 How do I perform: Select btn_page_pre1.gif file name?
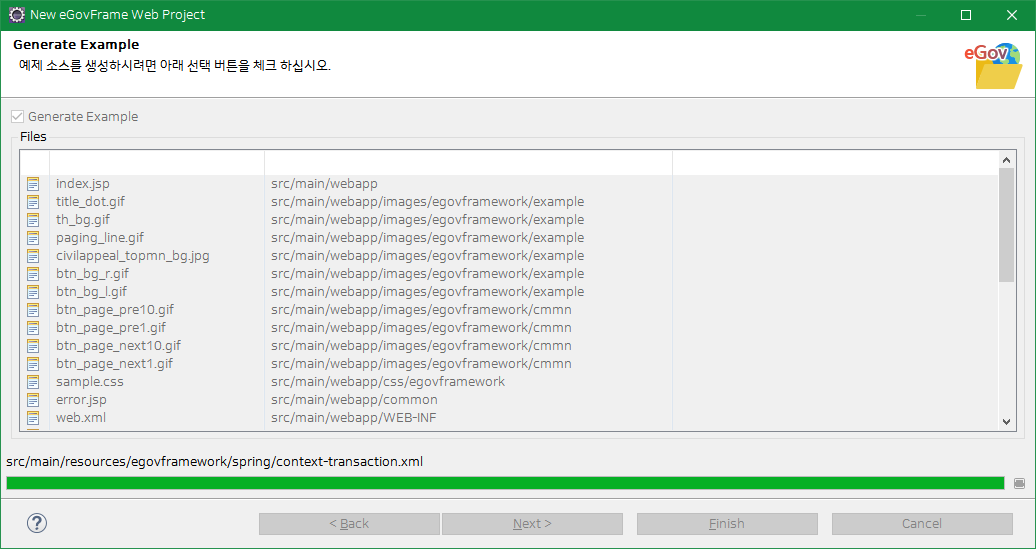(111, 328)
